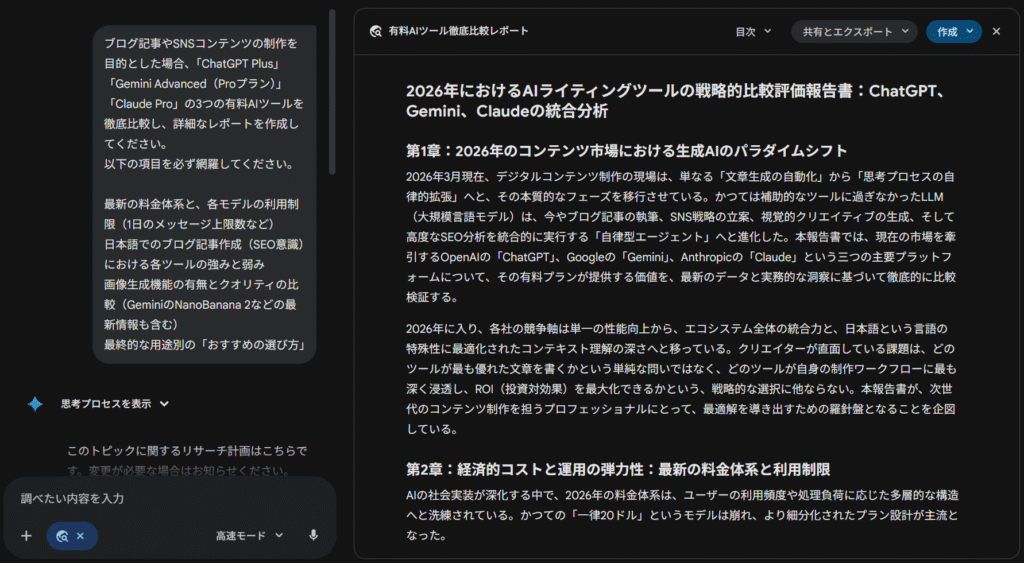Click the paragraph starting 2026年に入り

(681, 378)
